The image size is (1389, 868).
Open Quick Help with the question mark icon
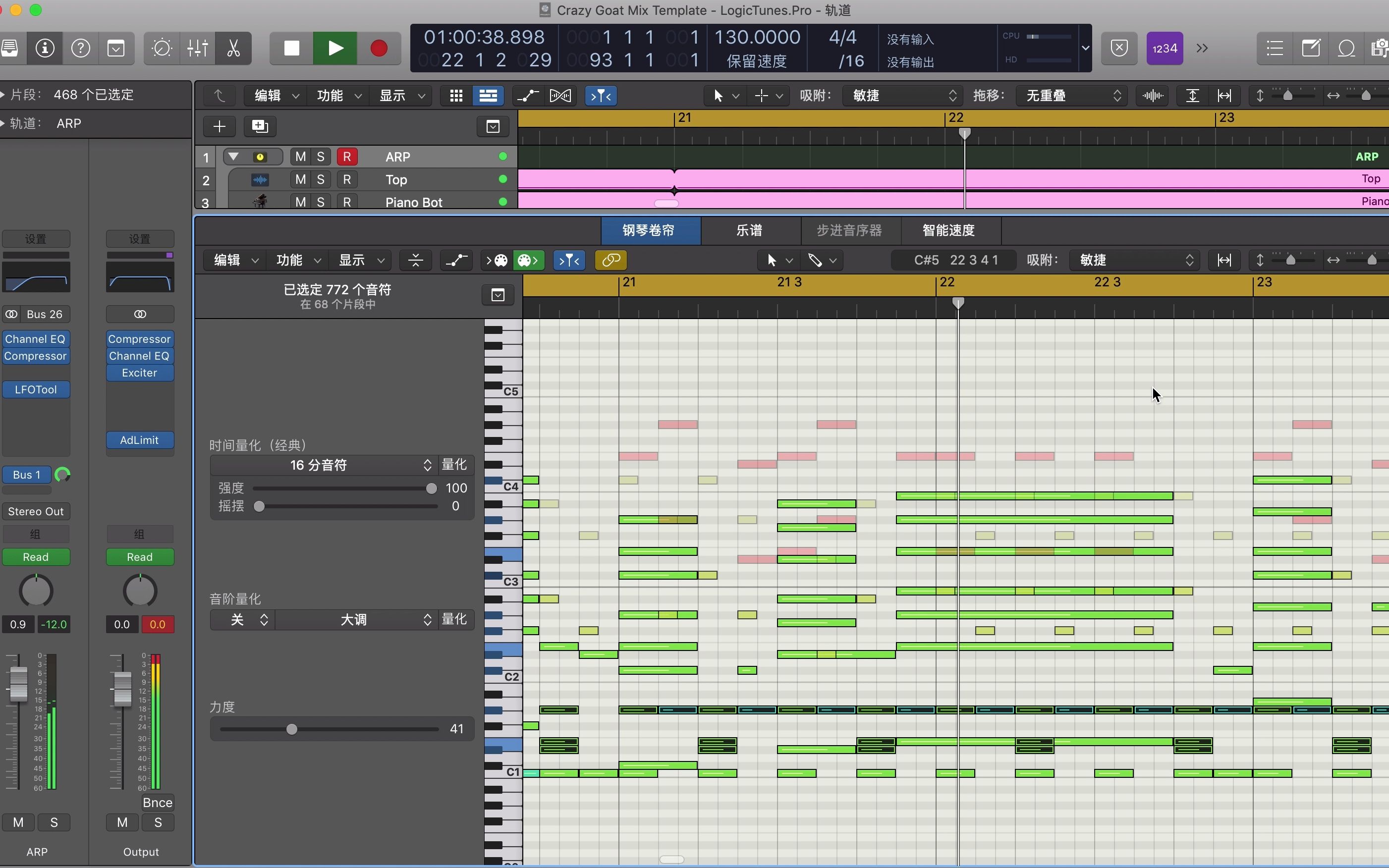(80, 48)
